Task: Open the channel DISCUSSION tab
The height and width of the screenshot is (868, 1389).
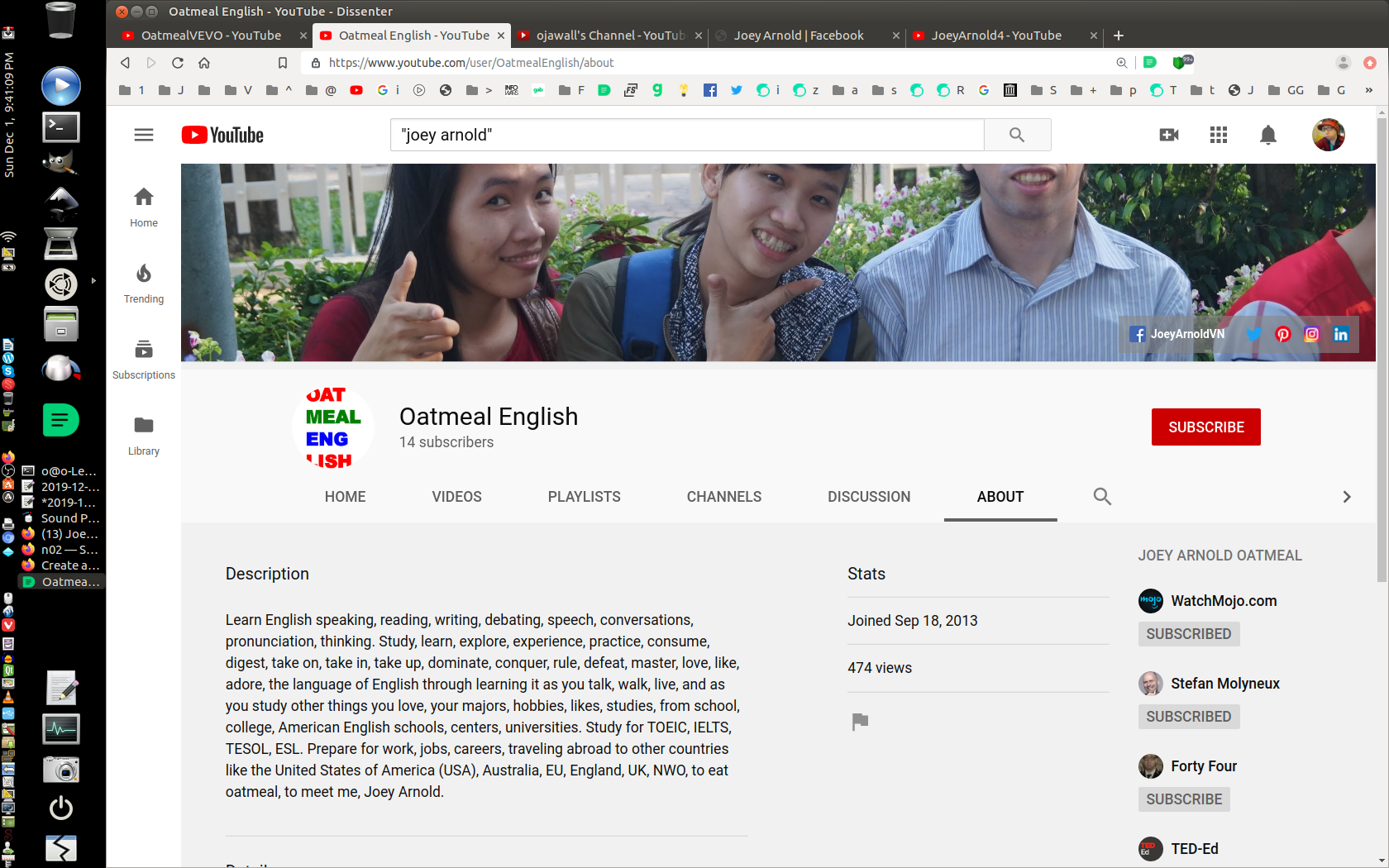Action: coord(869,497)
